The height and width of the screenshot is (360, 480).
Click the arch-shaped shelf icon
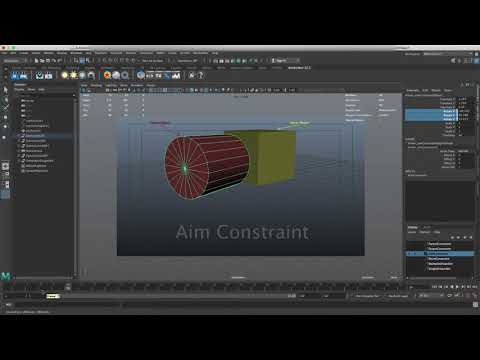pyautogui.click(x=91, y=76)
